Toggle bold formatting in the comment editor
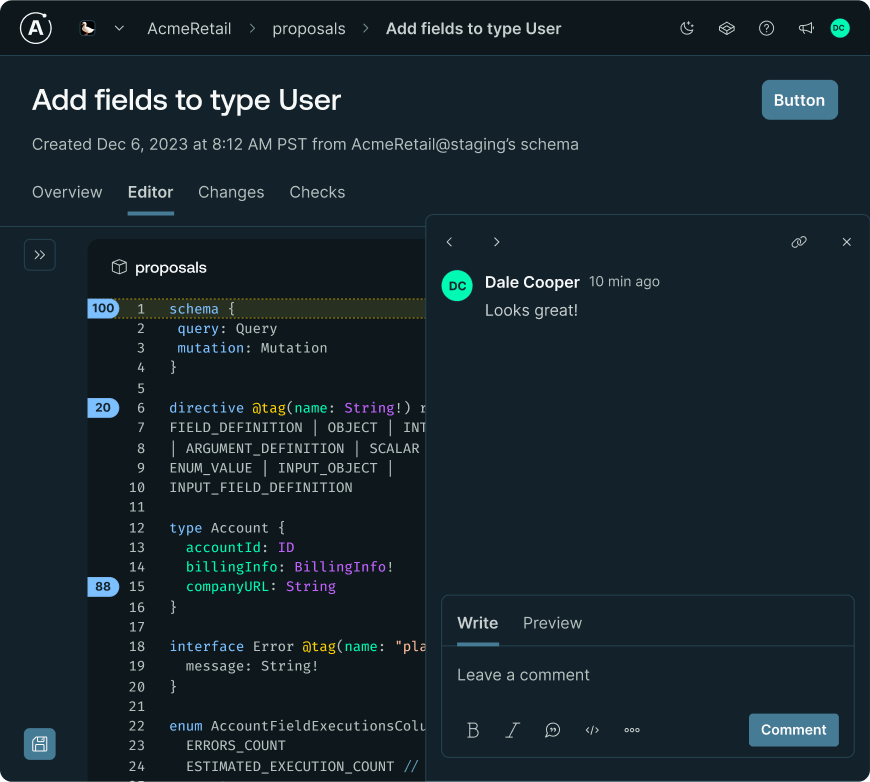 472,730
